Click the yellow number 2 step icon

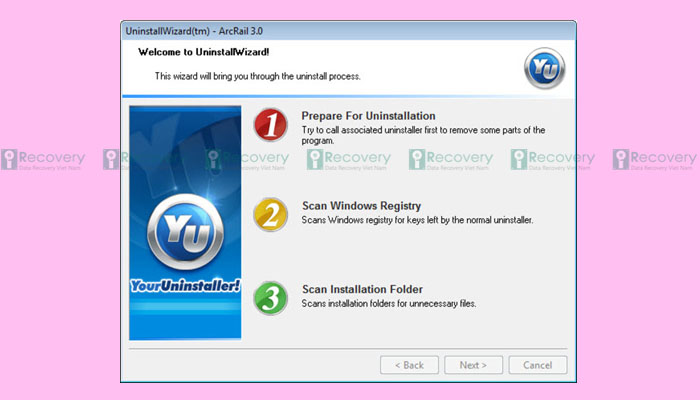[271, 214]
